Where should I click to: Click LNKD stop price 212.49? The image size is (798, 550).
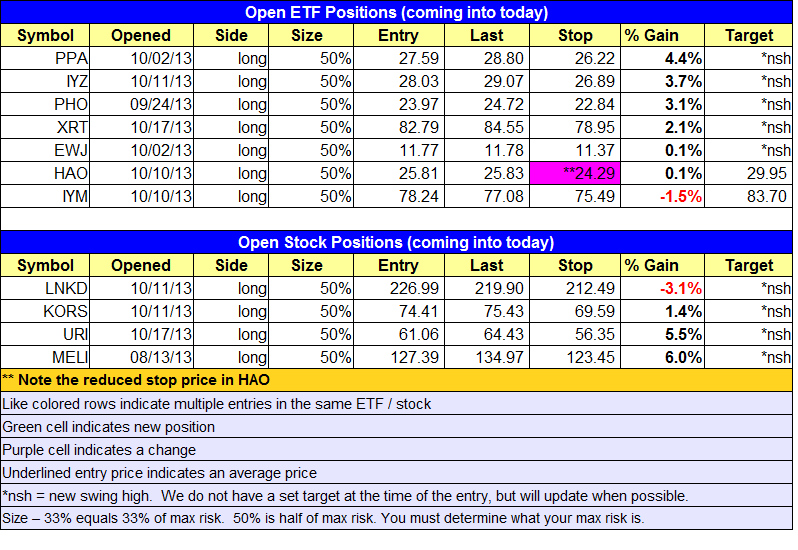[x=575, y=288]
